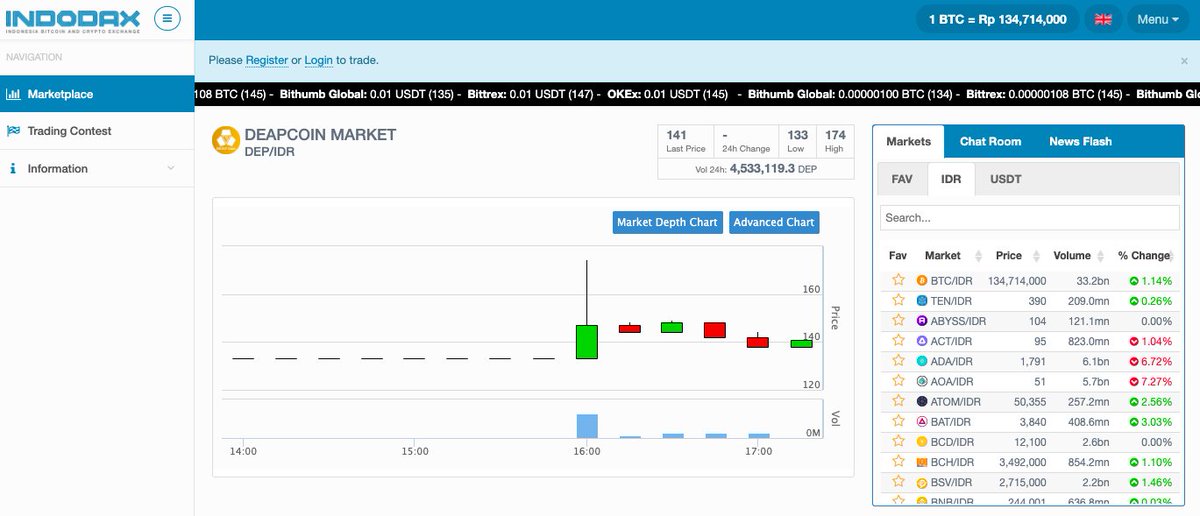
Task: Click the Low 133 stat box
Action: coord(797,141)
